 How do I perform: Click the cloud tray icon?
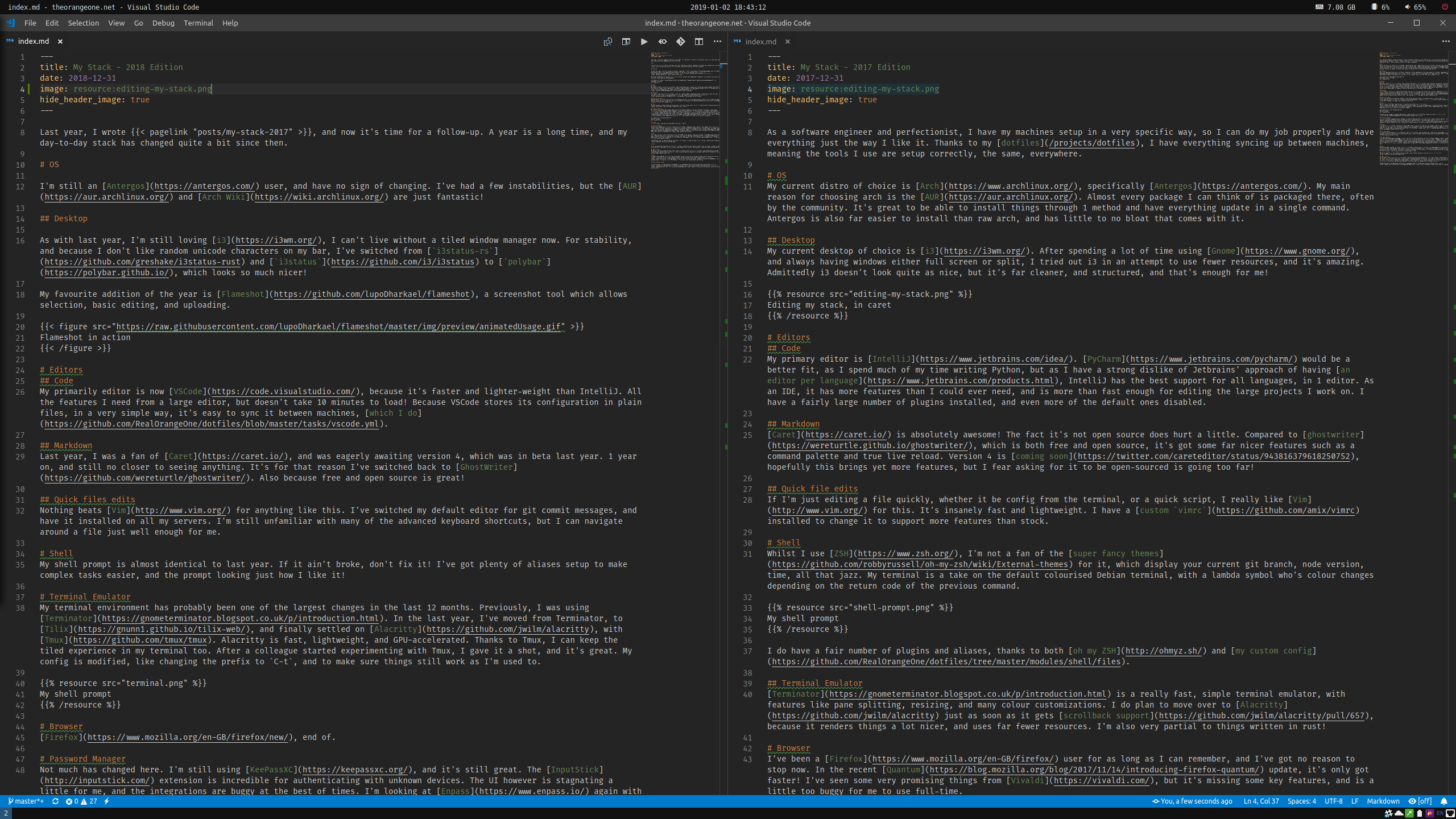pyautogui.click(x=1399, y=813)
